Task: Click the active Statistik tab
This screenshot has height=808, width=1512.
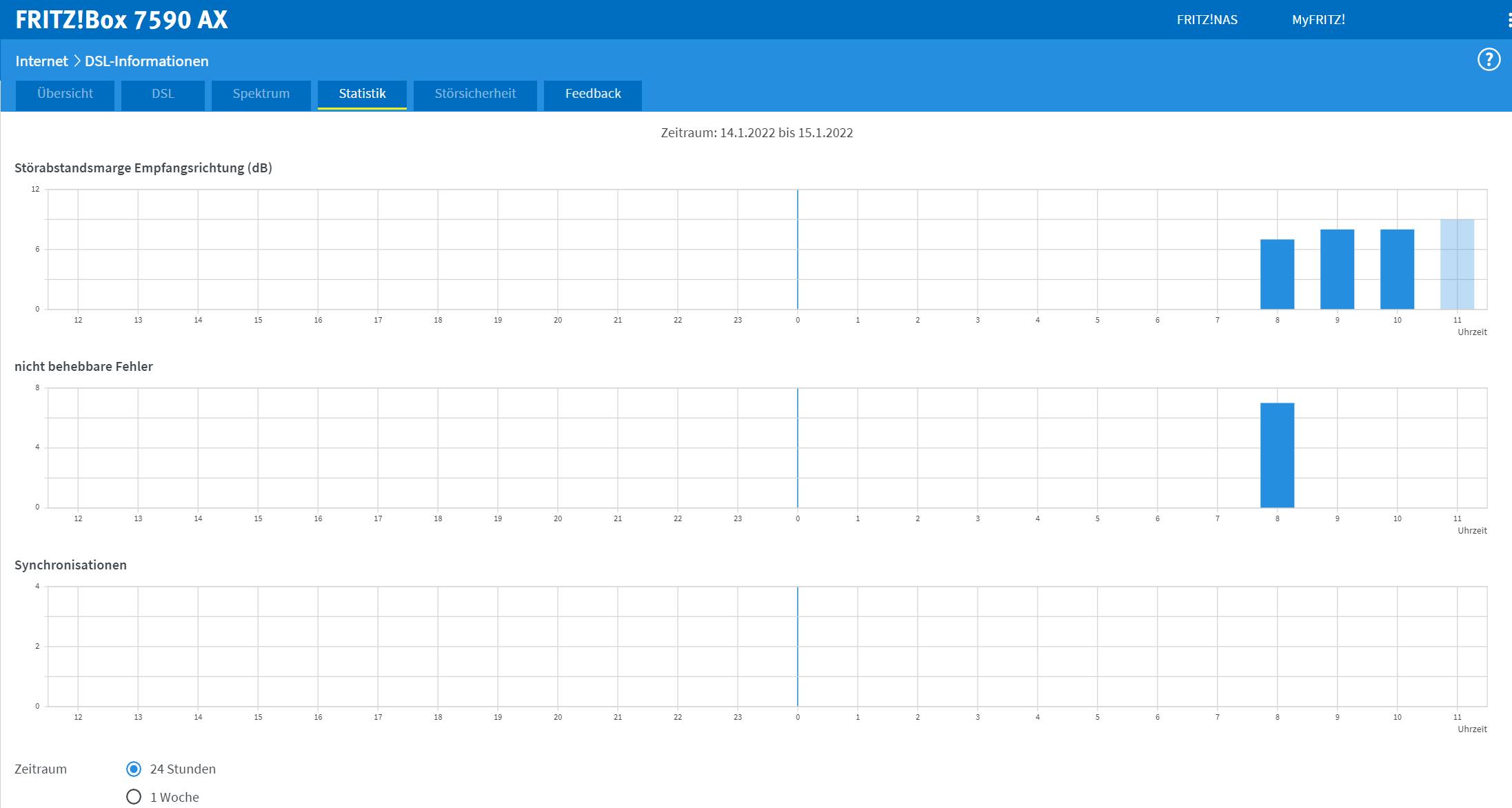Action: [x=362, y=94]
